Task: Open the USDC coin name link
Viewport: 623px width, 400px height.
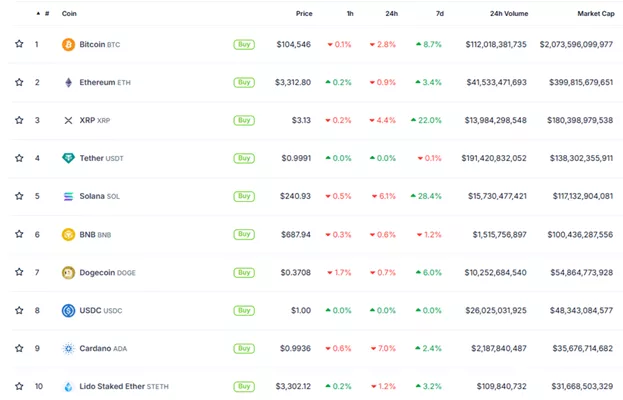Action: [x=91, y=310]
